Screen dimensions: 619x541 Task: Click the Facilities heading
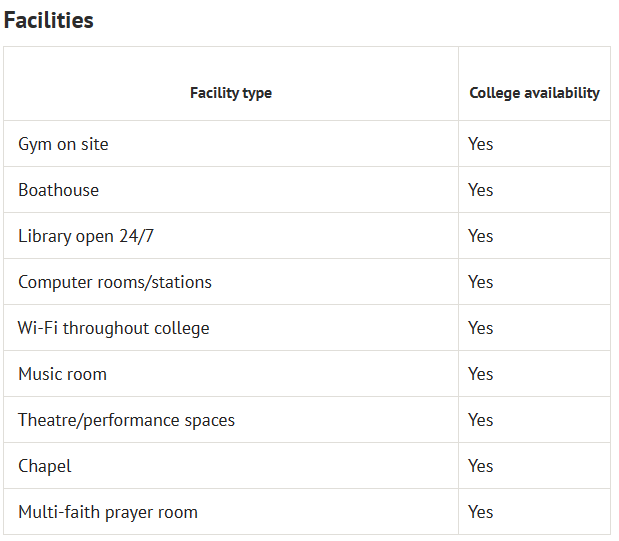click(x=49, y=20)
